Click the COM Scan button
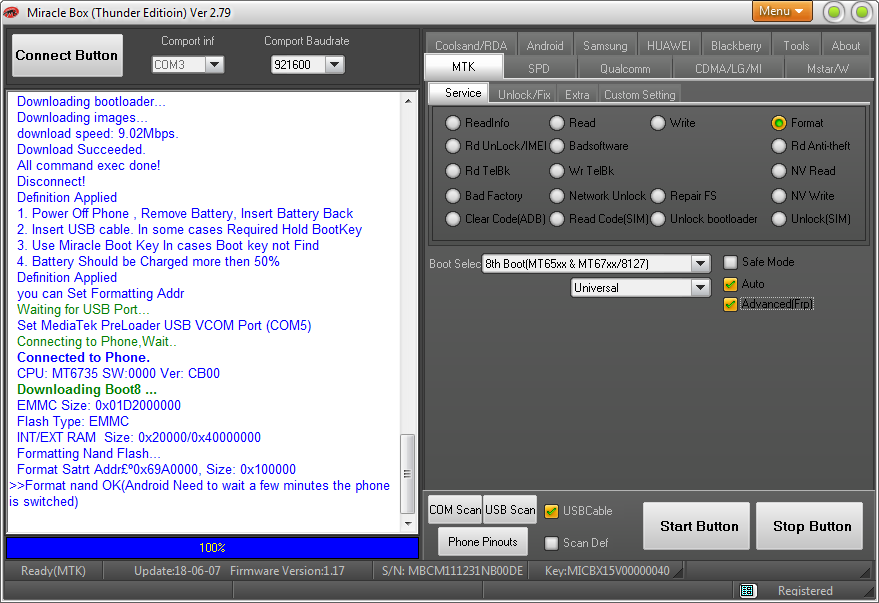This screenshot has width=879, height=603. click(455, 509)
